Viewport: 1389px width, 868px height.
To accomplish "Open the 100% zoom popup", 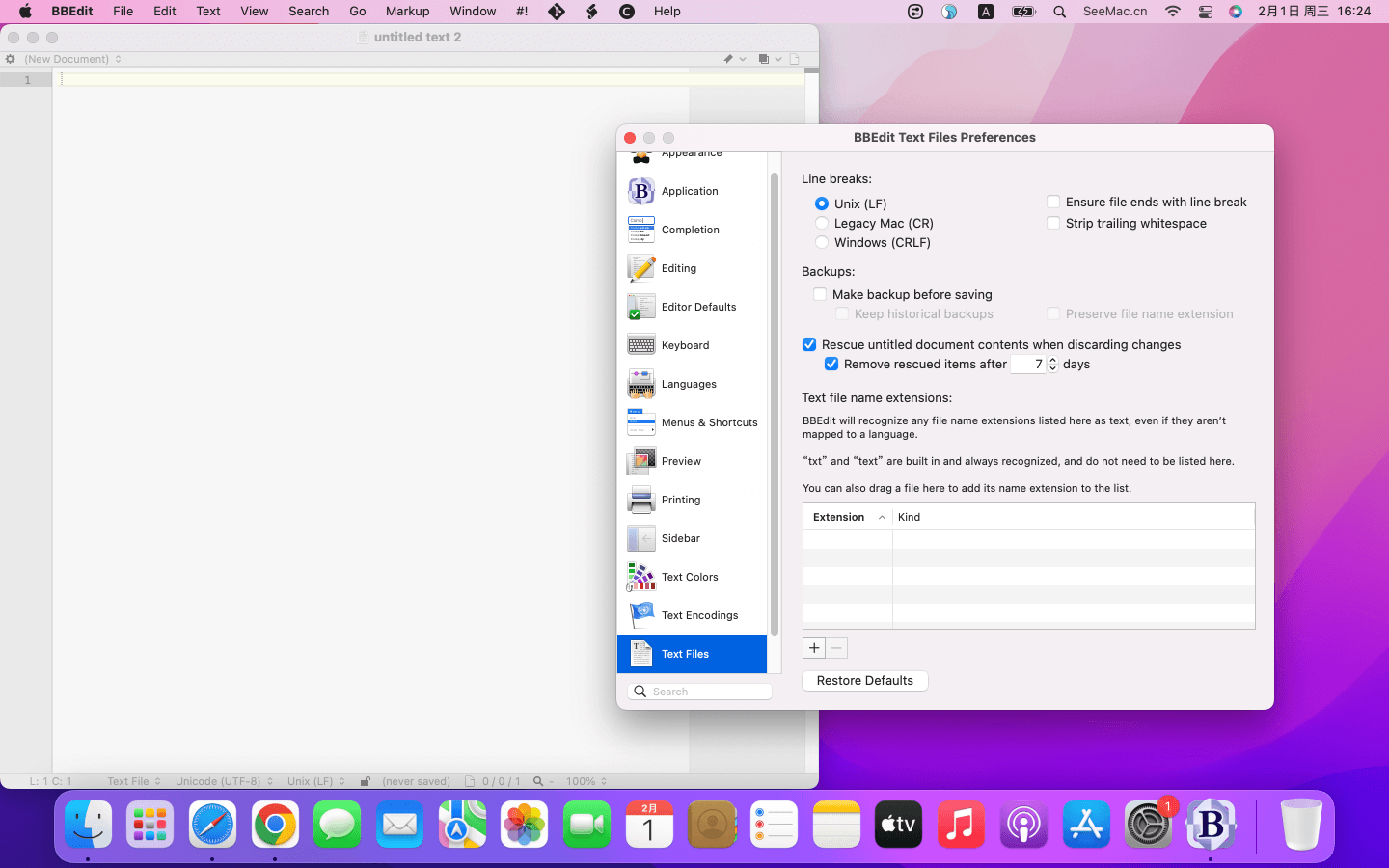I will (x=586, y=781).
